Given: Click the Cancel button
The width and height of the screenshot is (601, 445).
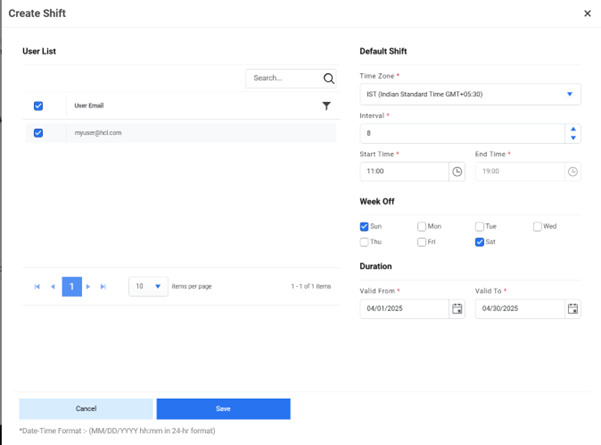Looking at the screenshot, I should 86,409.
